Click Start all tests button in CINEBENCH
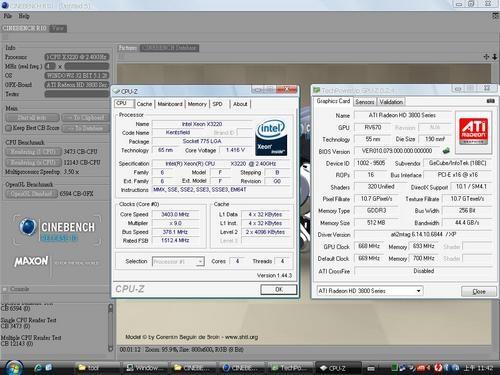 click(x=32, y=117)
